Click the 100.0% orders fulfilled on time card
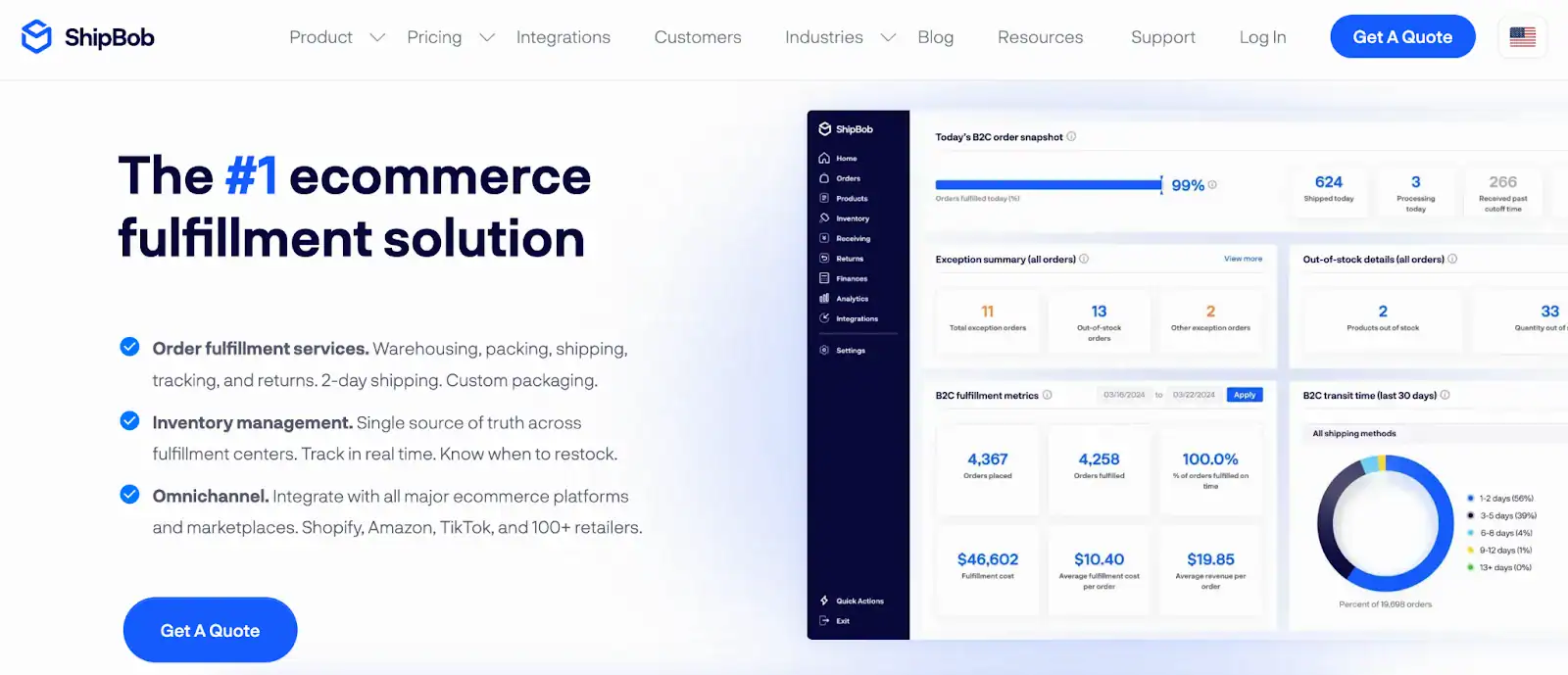This screenshot has height=675, width=1568. coord(1210,469)
